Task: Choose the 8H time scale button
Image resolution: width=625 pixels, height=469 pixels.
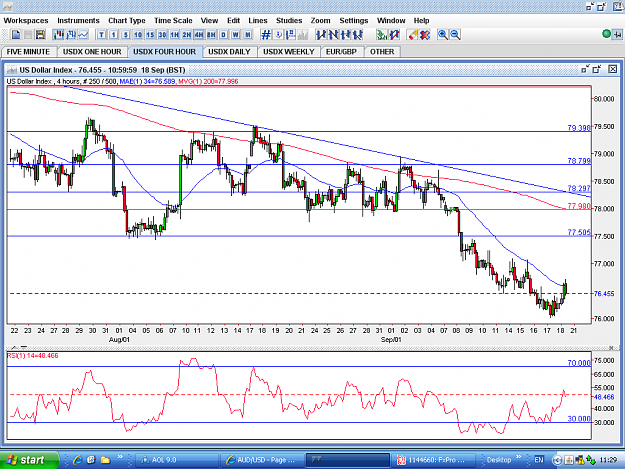Action: [211, 35]
